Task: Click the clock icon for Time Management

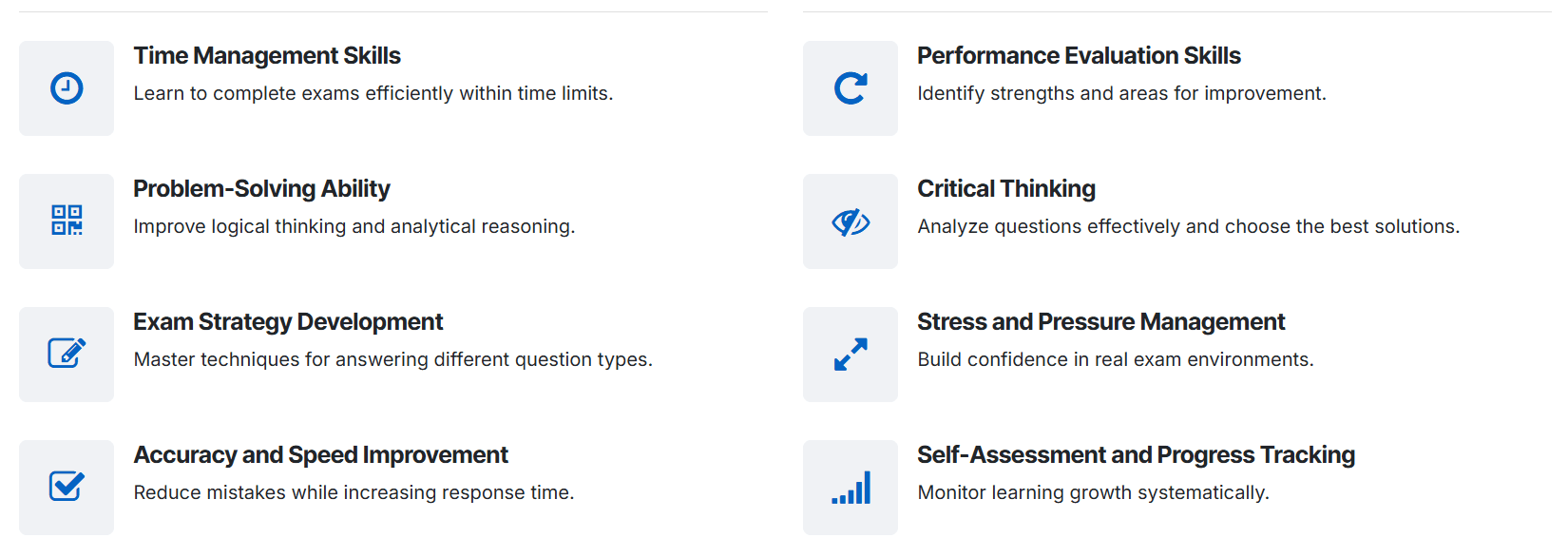Action: click(67, 88)
